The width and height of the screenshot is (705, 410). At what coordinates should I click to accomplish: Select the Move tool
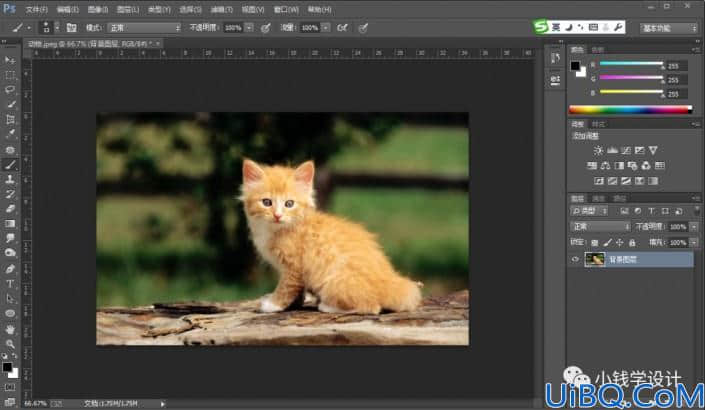(10, 60)
